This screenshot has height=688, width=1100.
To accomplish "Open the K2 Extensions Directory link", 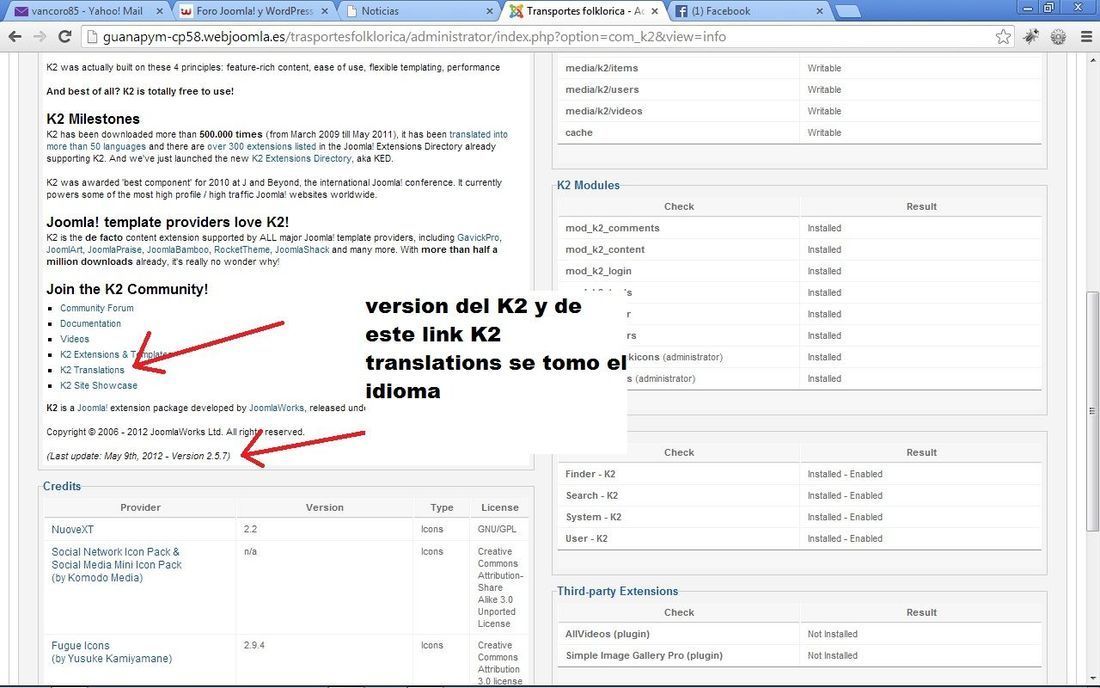I will tap(301, 158).
